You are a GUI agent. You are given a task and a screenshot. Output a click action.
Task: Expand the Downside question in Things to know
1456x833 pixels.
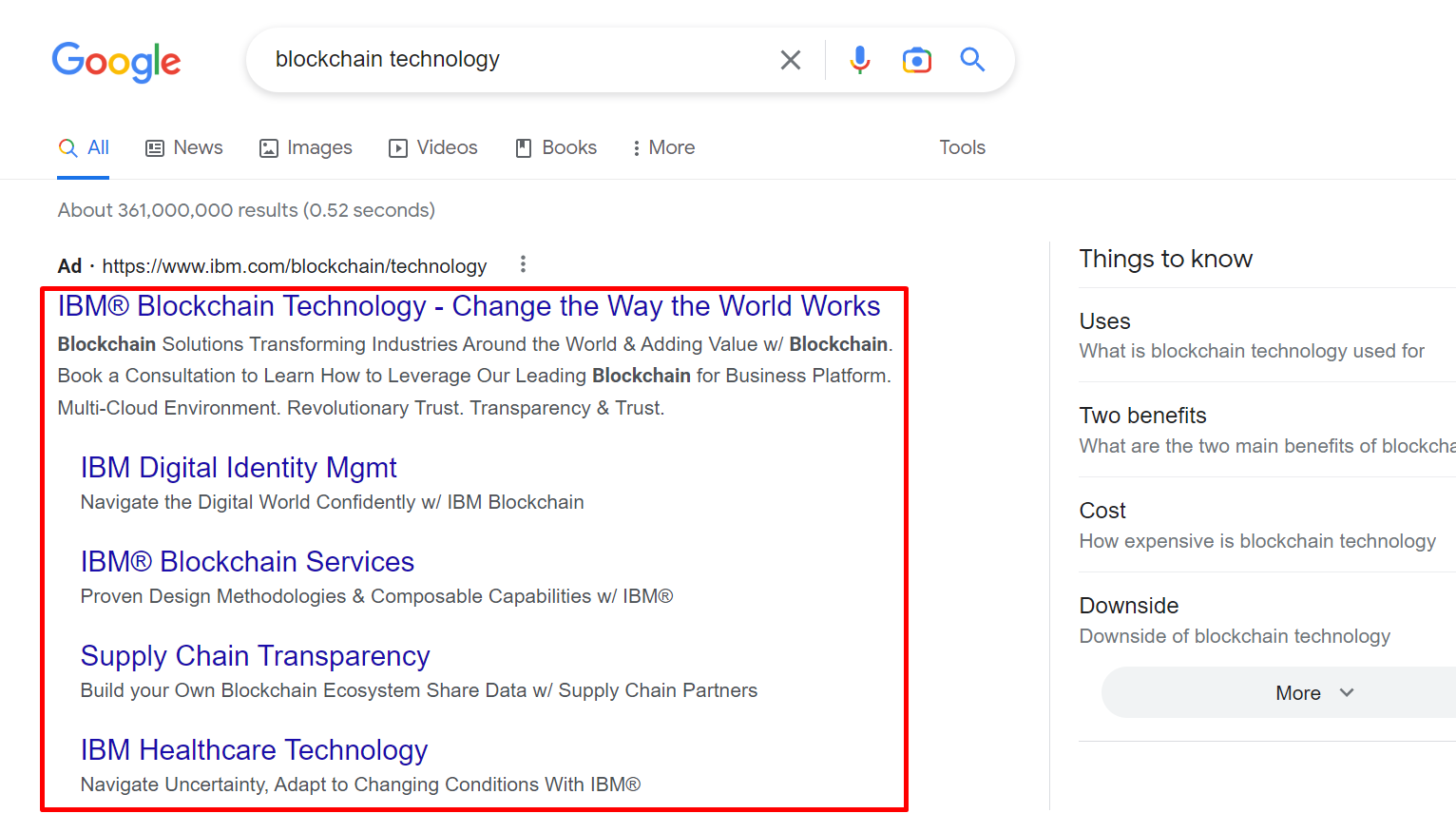click(1129, 606)
